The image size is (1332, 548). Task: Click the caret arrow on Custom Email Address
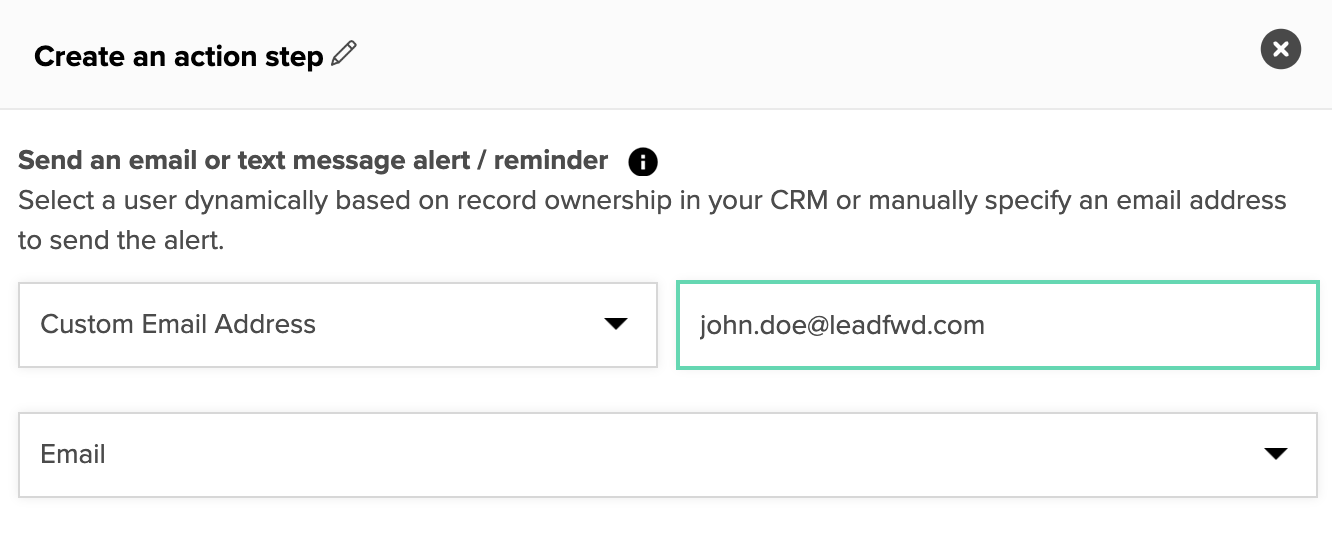(616, 324)
